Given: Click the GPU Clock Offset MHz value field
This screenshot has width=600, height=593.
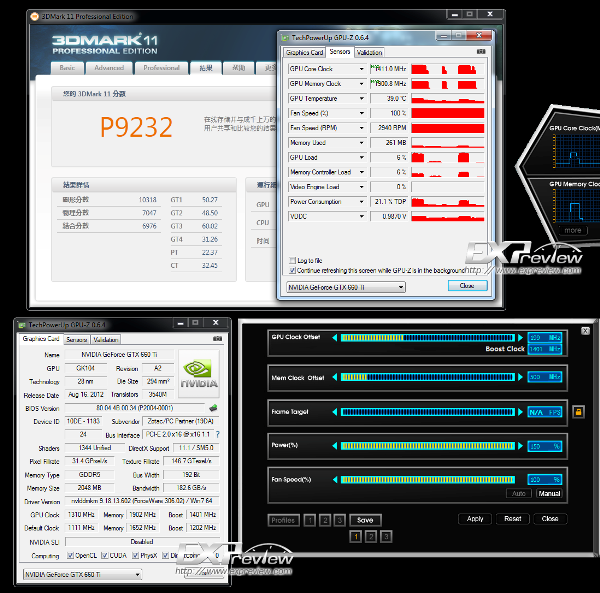Looking at the screenshot, I should [x=545, y=337].
